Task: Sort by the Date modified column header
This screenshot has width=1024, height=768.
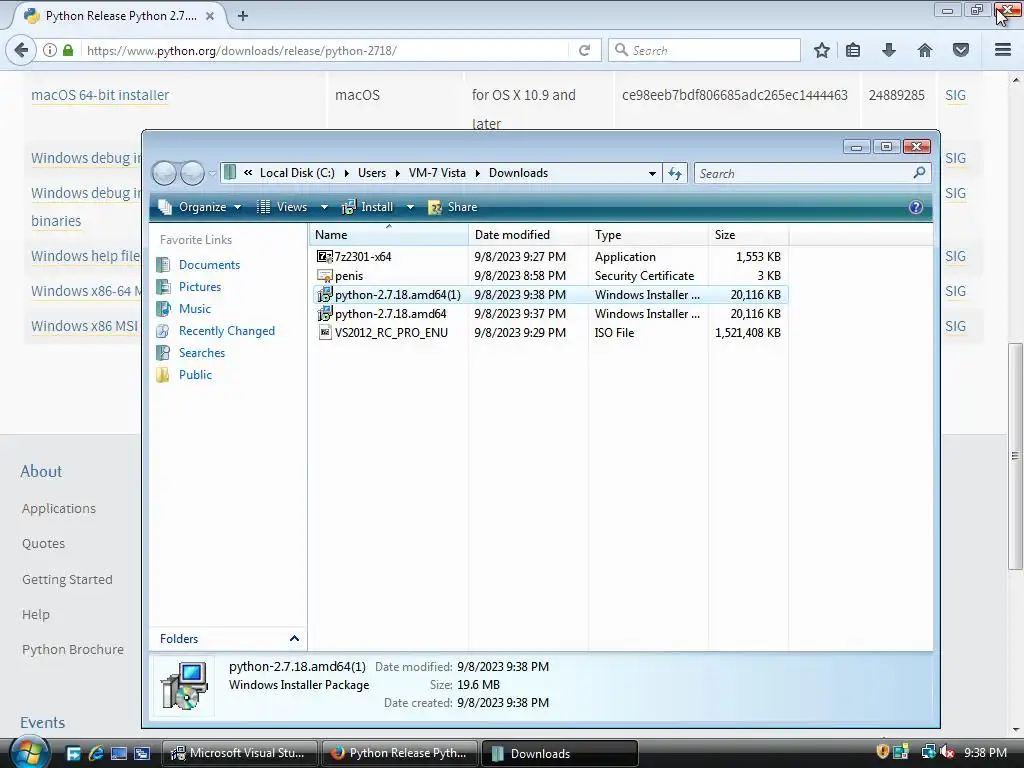Action: point(528,234)
